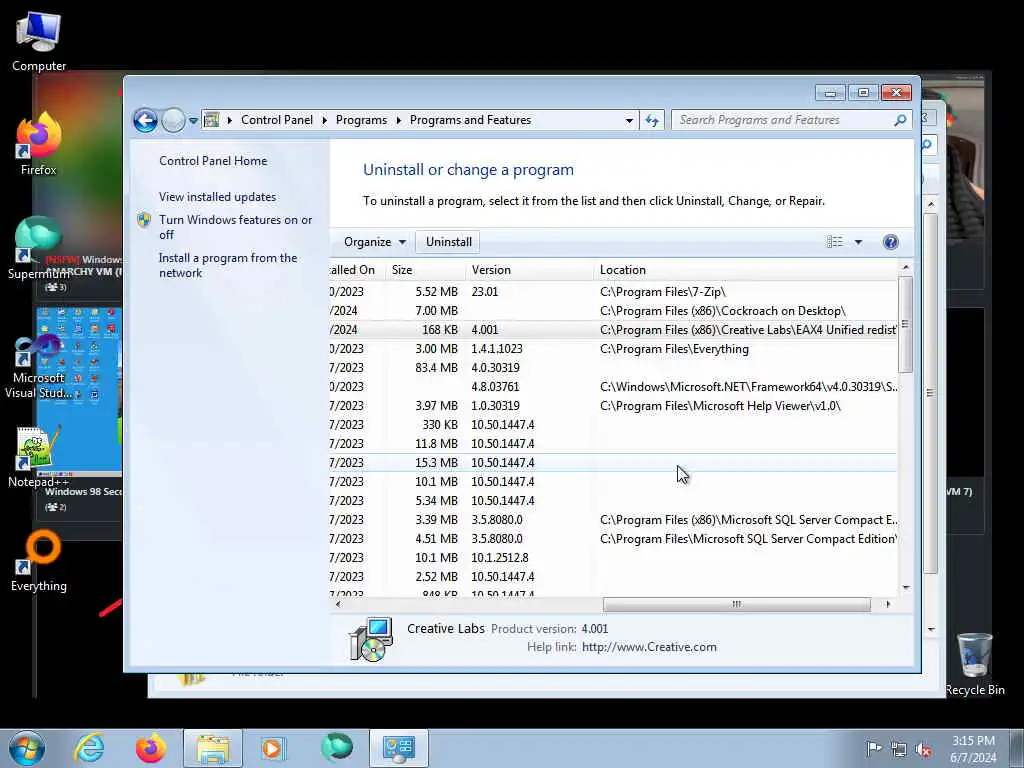This screenshot has height=768, width=1024.
Task: Open Microsoft Visual Studio desktop shortcut
Action: pos(38,367)
